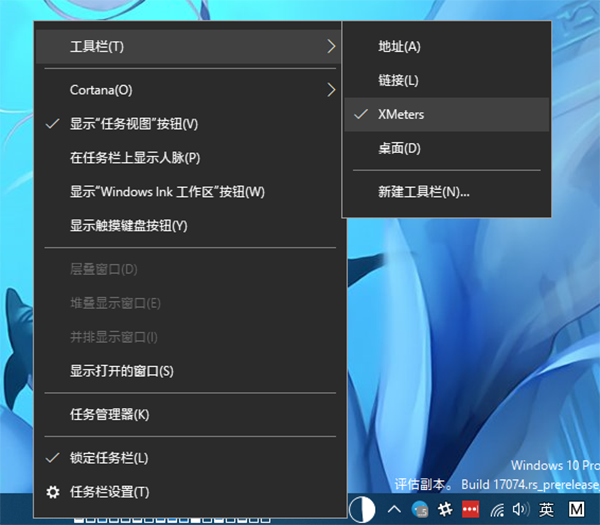Open 任务栏设置(T) with gear icon
The image size is (600, 525).
pos(109,492)
